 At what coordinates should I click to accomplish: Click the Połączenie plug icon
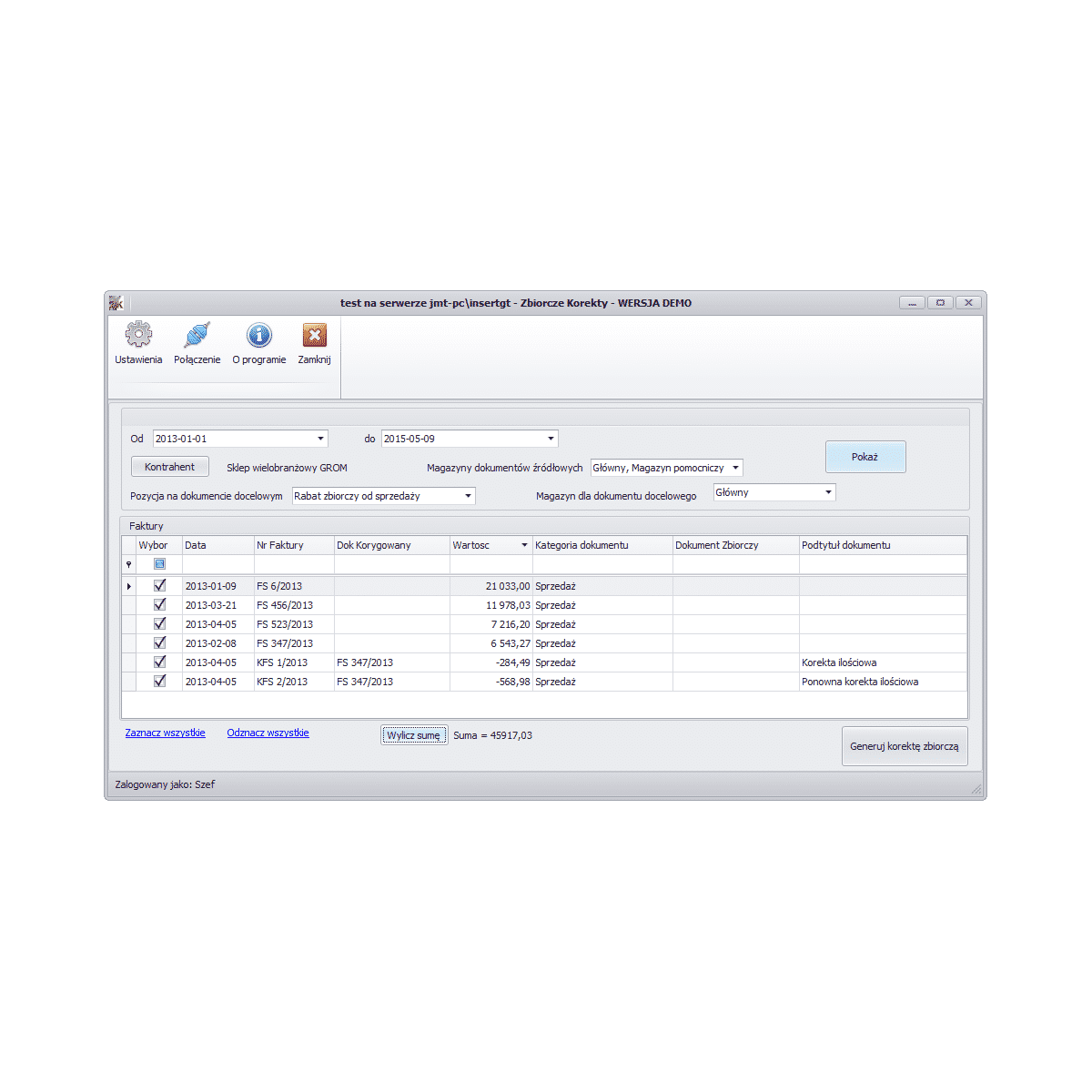click(197, 336)
